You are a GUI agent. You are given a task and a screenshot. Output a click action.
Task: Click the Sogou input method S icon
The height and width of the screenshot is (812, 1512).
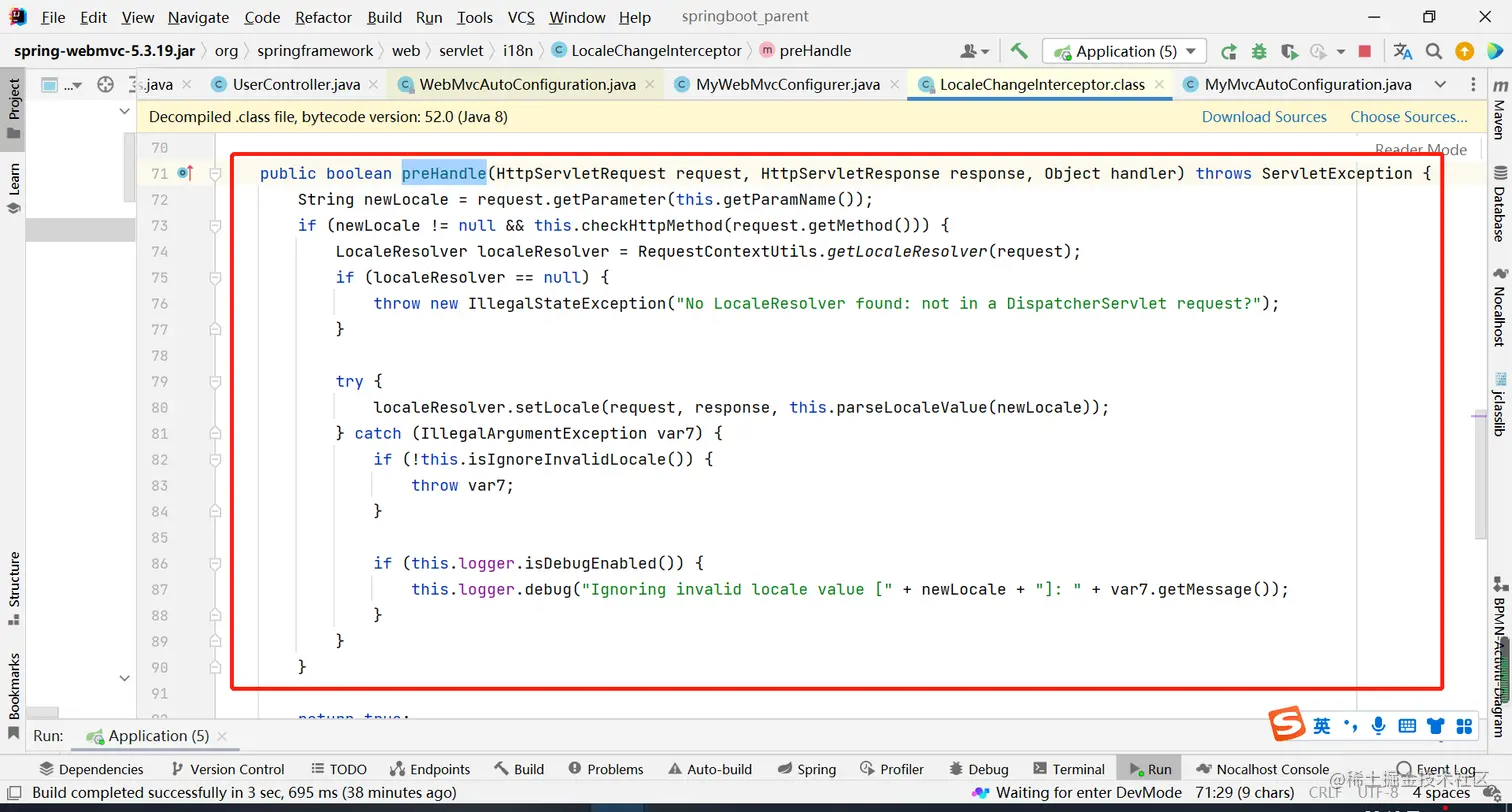1287,725
